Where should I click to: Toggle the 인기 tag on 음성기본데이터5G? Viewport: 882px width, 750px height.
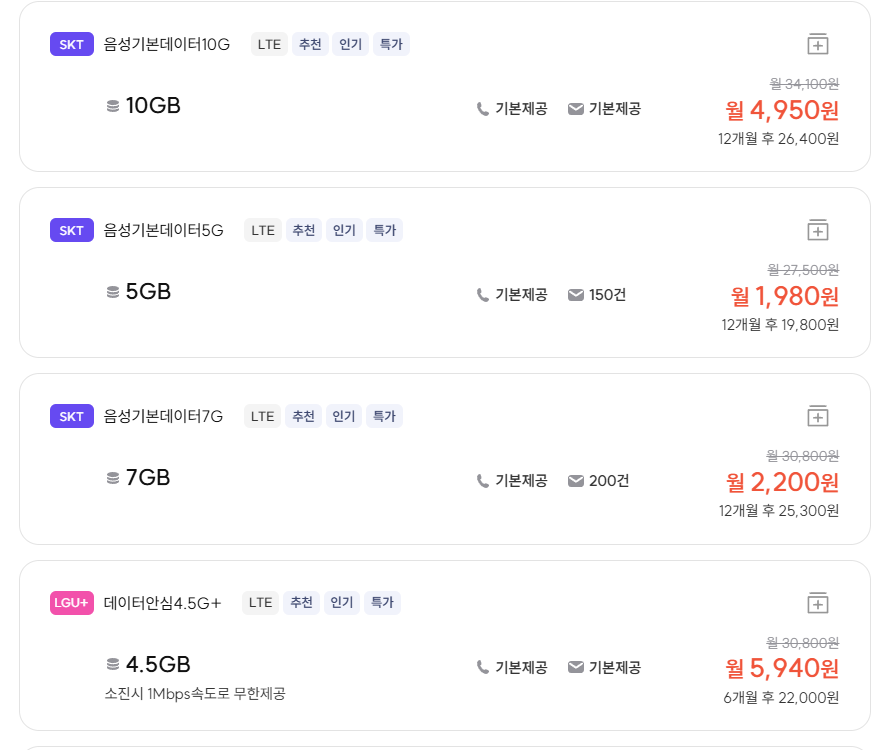[x=344, y=230]
